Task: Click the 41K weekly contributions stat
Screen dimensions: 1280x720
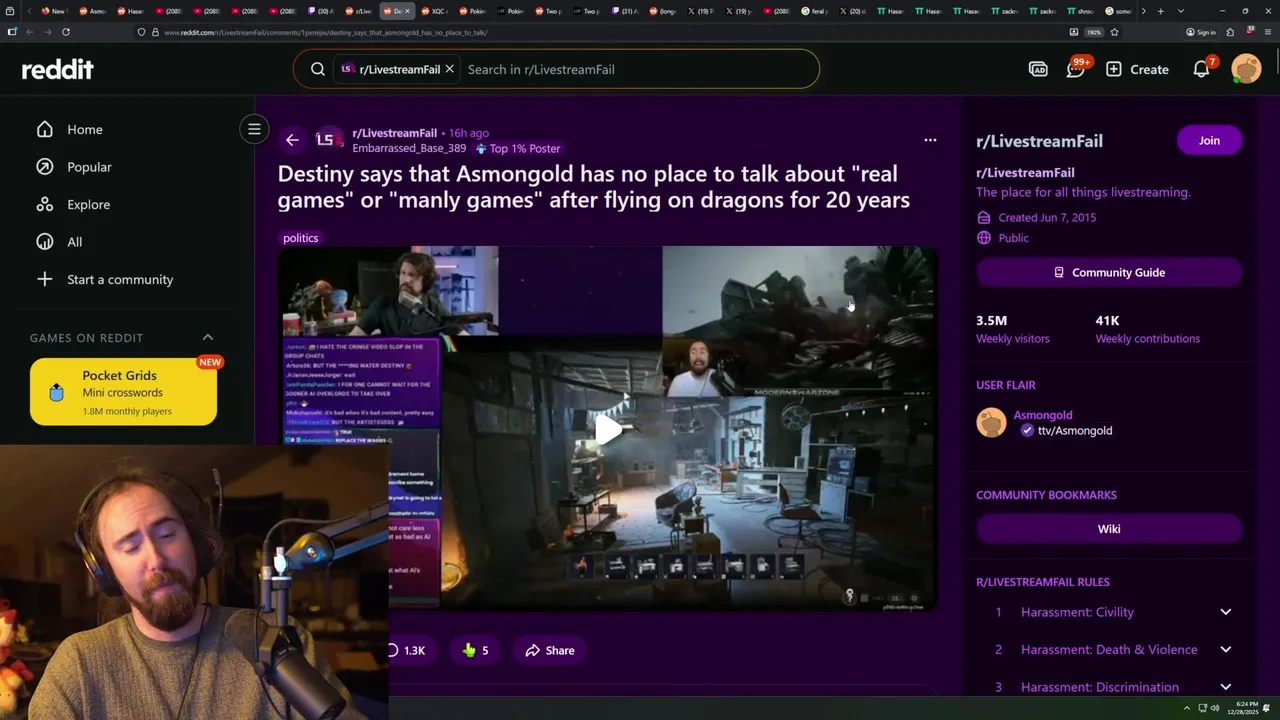Action: [1147, 329]
